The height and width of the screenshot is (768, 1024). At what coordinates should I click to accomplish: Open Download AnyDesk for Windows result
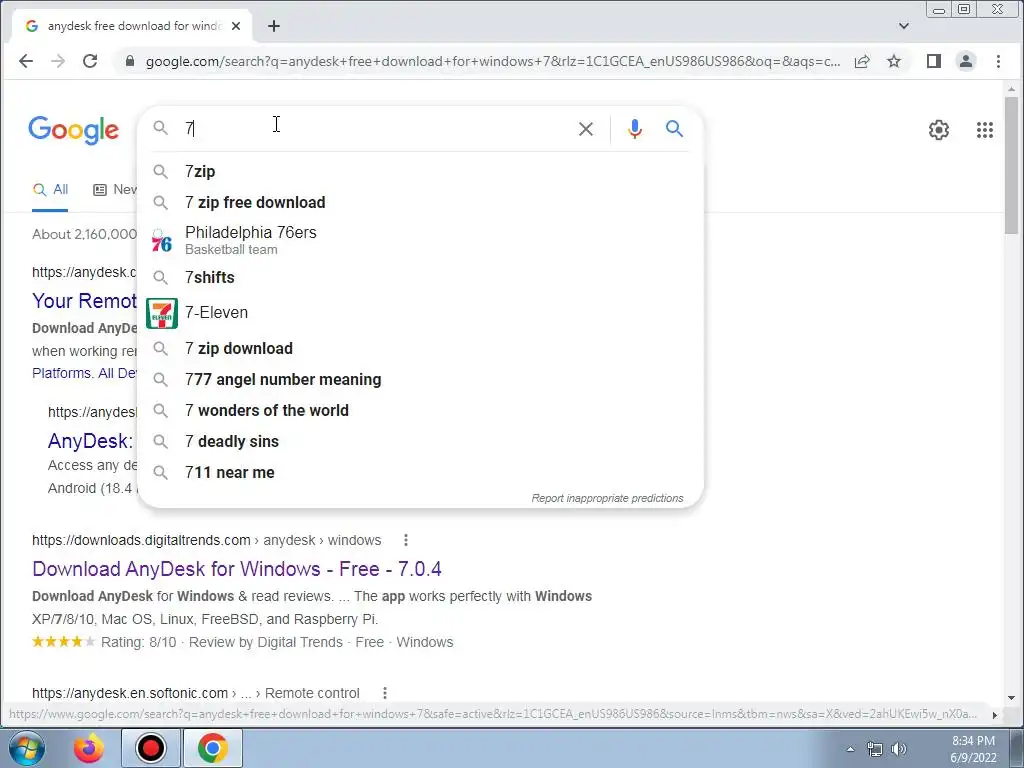236,569
